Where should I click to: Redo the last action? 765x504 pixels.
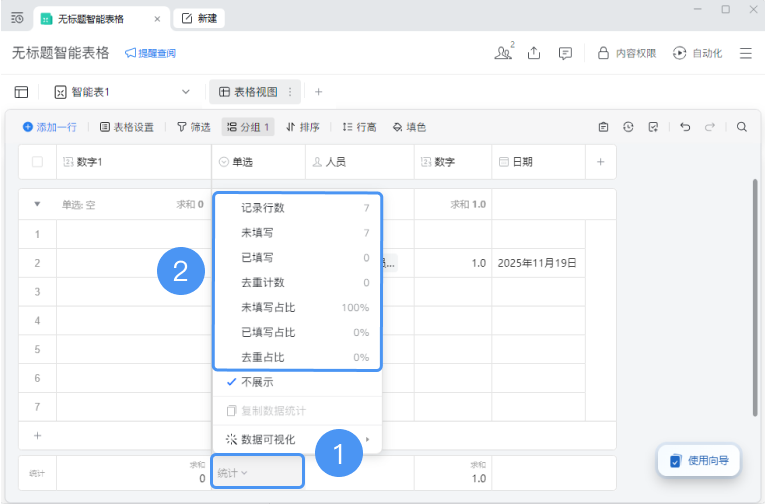(x=710, y=127)
